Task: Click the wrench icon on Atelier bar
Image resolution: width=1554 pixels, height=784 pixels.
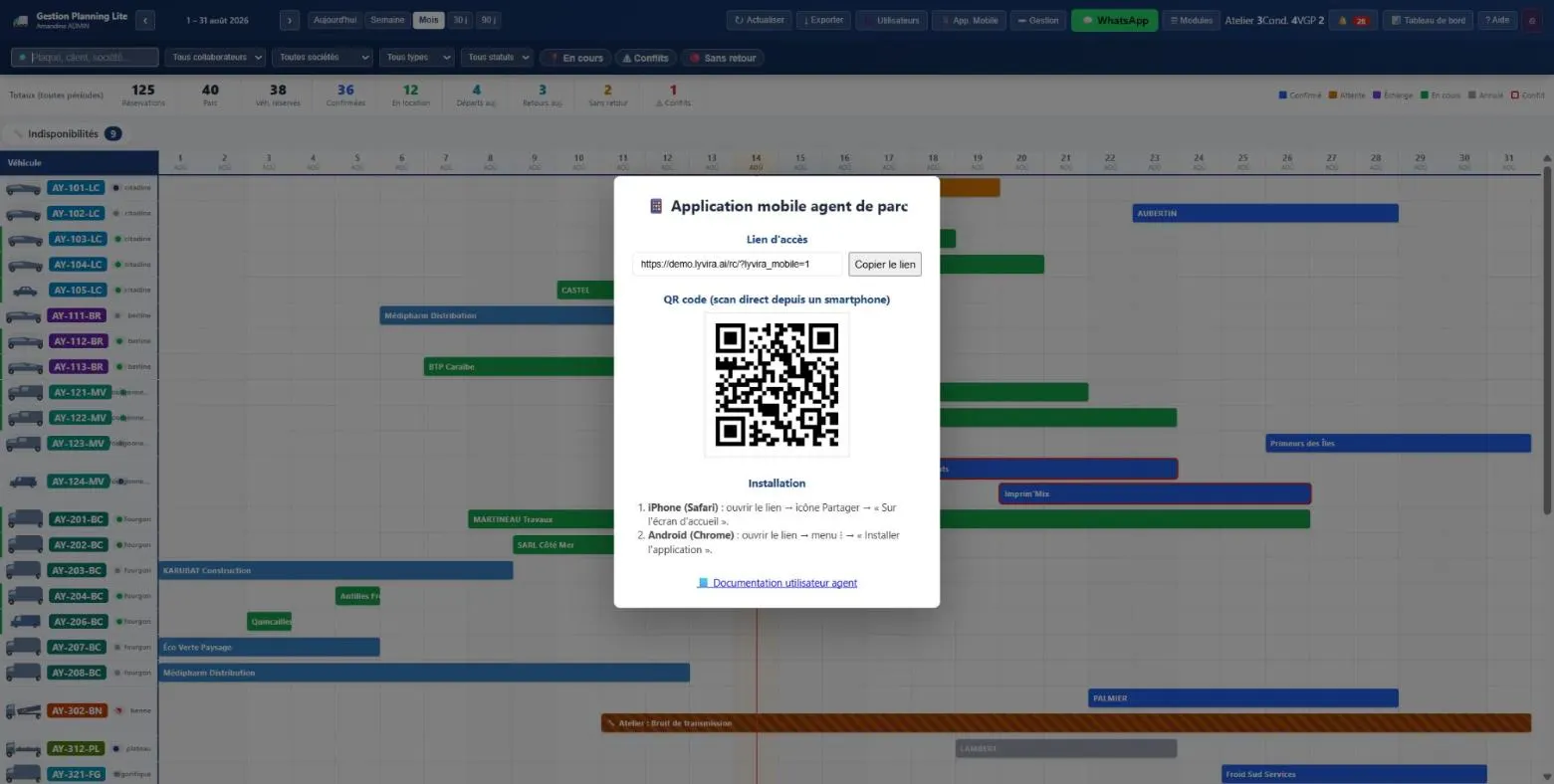Action: point(609,723)
